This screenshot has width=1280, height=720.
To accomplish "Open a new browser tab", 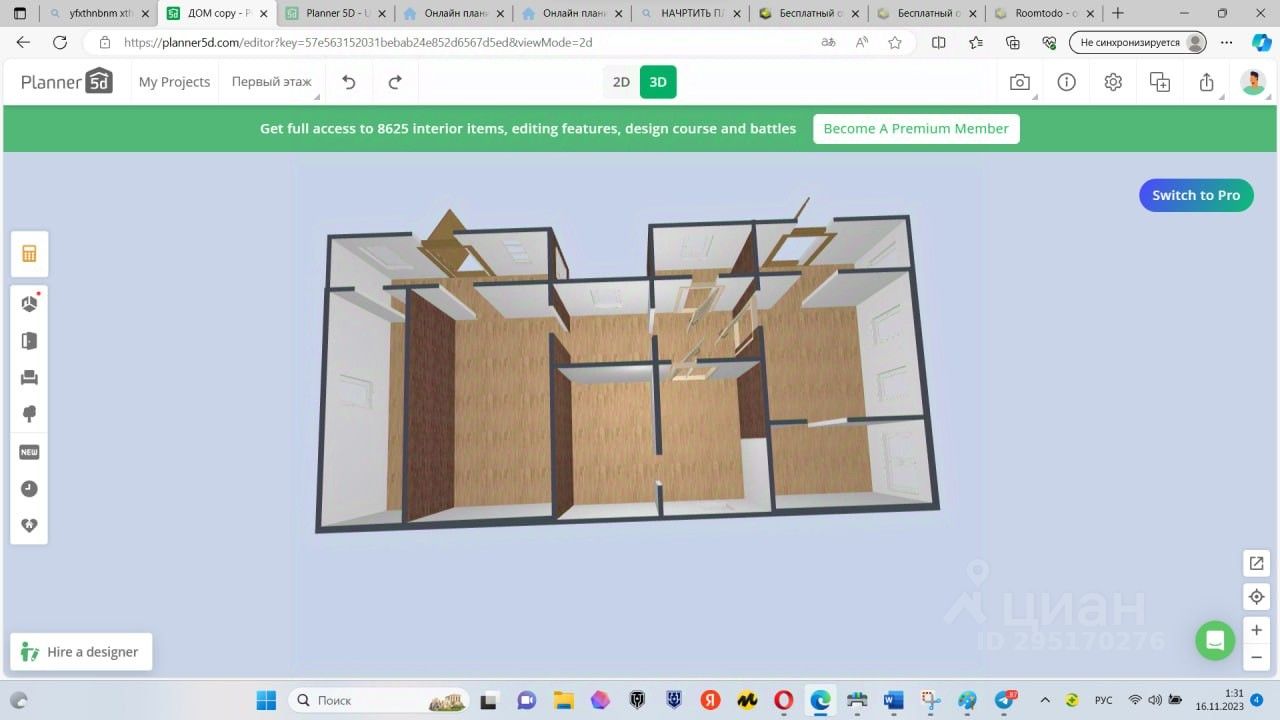I will pos(1118,13).
